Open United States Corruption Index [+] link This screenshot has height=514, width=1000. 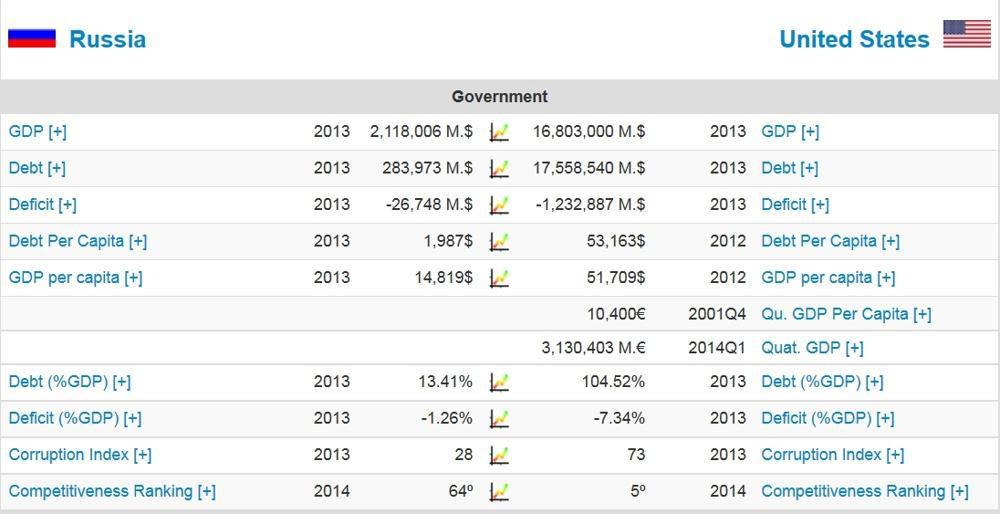[x=832, y=455]
